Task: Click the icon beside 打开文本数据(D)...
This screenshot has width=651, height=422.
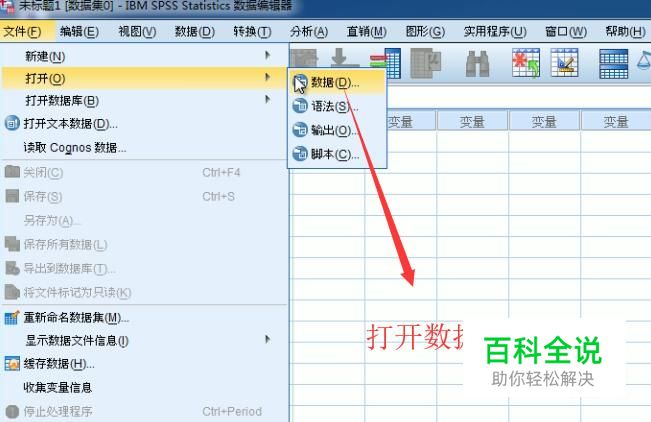Action: (12, 123)
